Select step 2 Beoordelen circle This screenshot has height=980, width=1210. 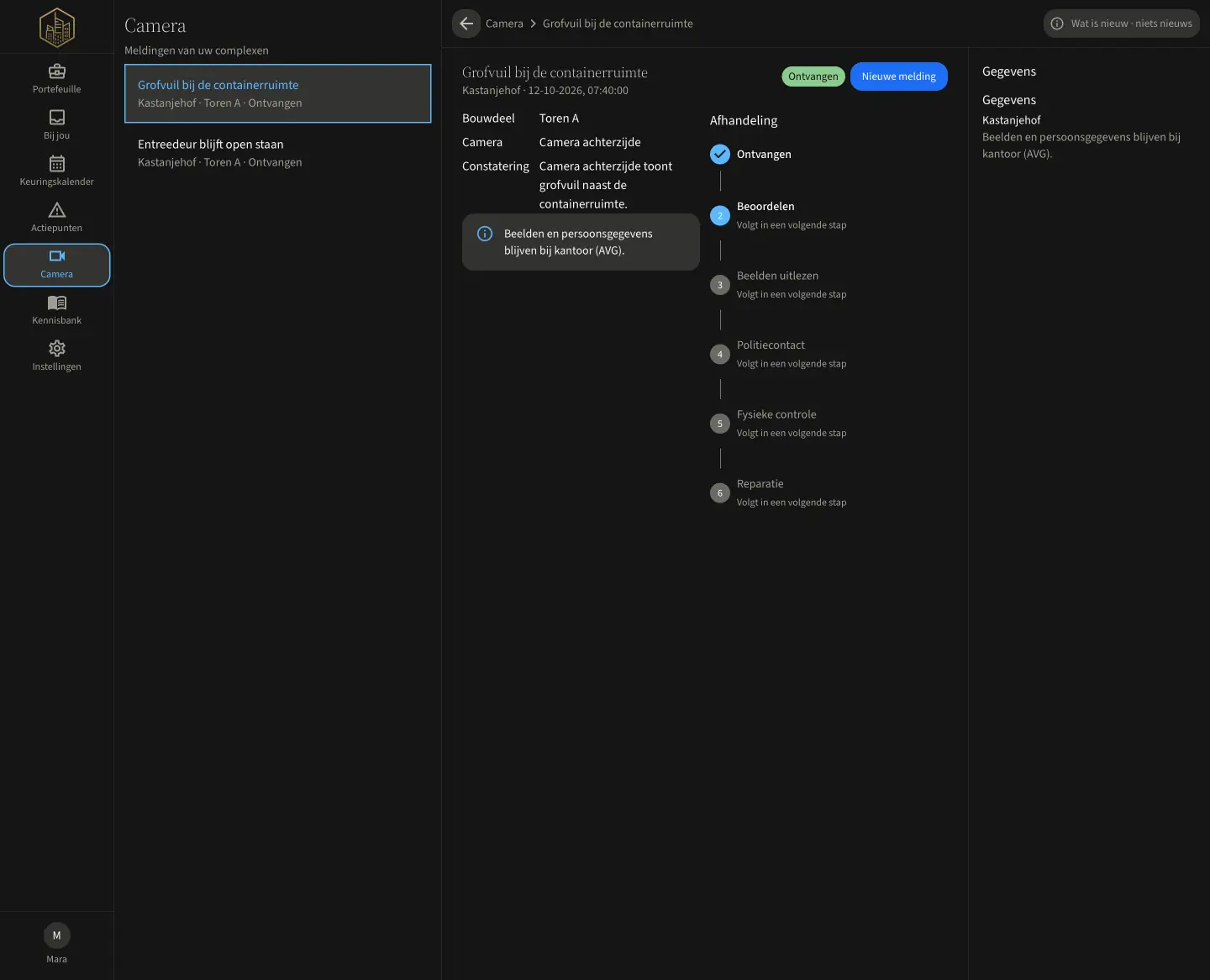720,216
